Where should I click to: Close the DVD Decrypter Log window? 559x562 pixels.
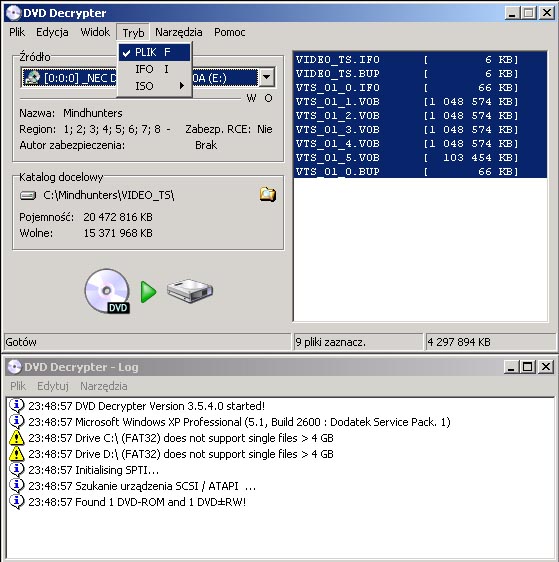point(546,367)
